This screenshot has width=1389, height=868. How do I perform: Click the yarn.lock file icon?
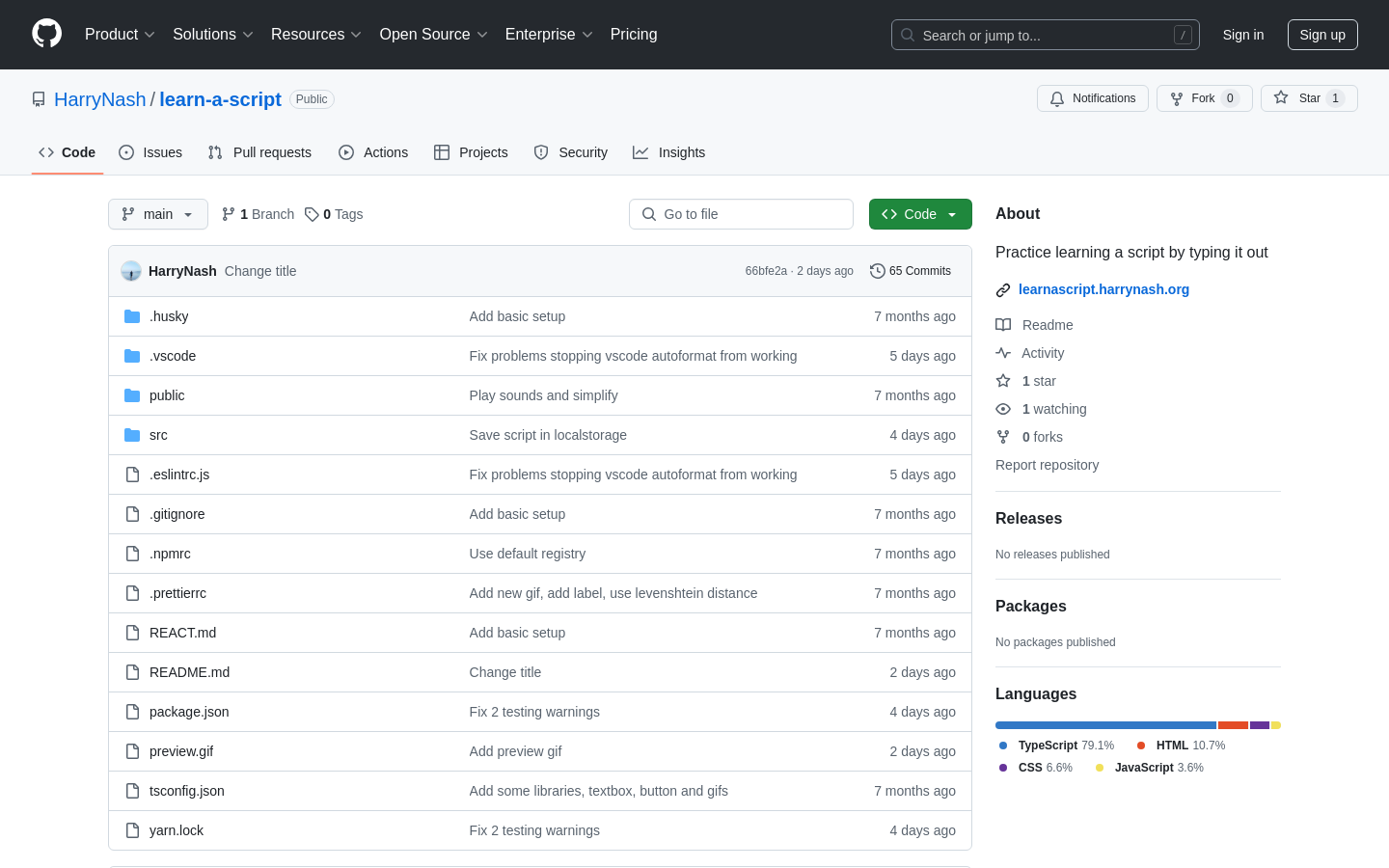click(132, 830)
